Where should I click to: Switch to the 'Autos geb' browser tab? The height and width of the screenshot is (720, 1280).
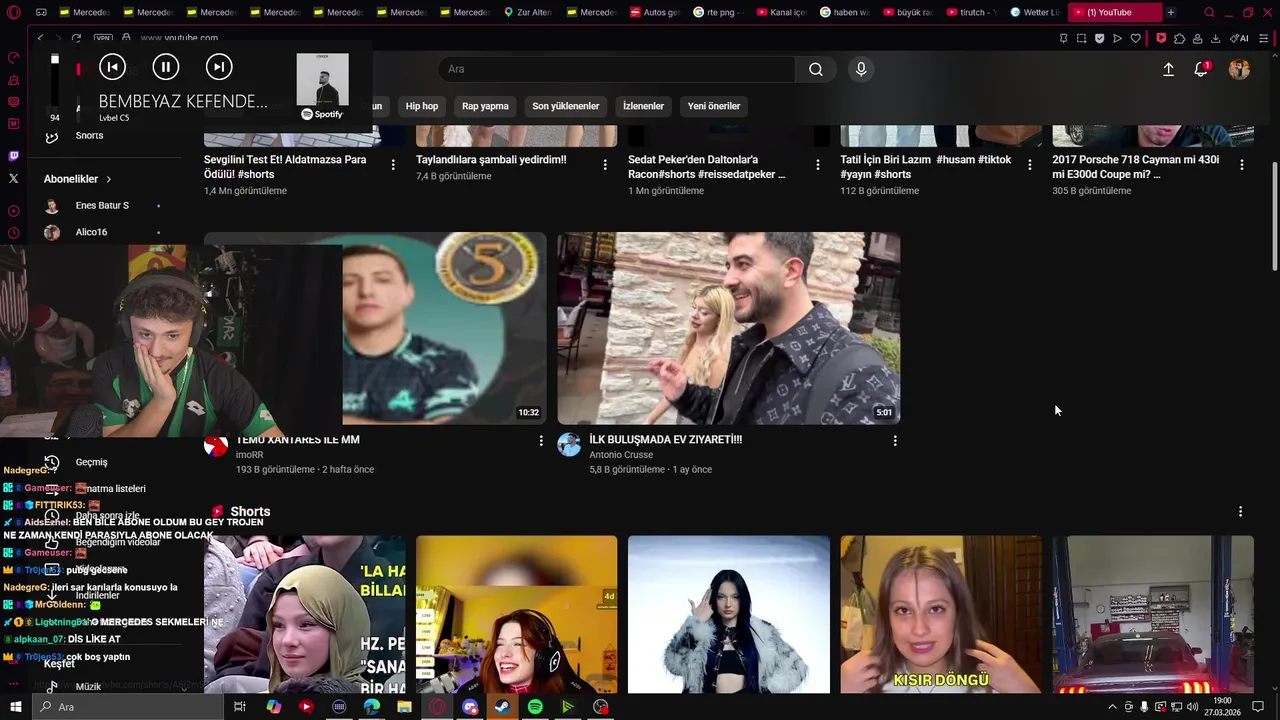pyautogui.click(x=656, y=12)
